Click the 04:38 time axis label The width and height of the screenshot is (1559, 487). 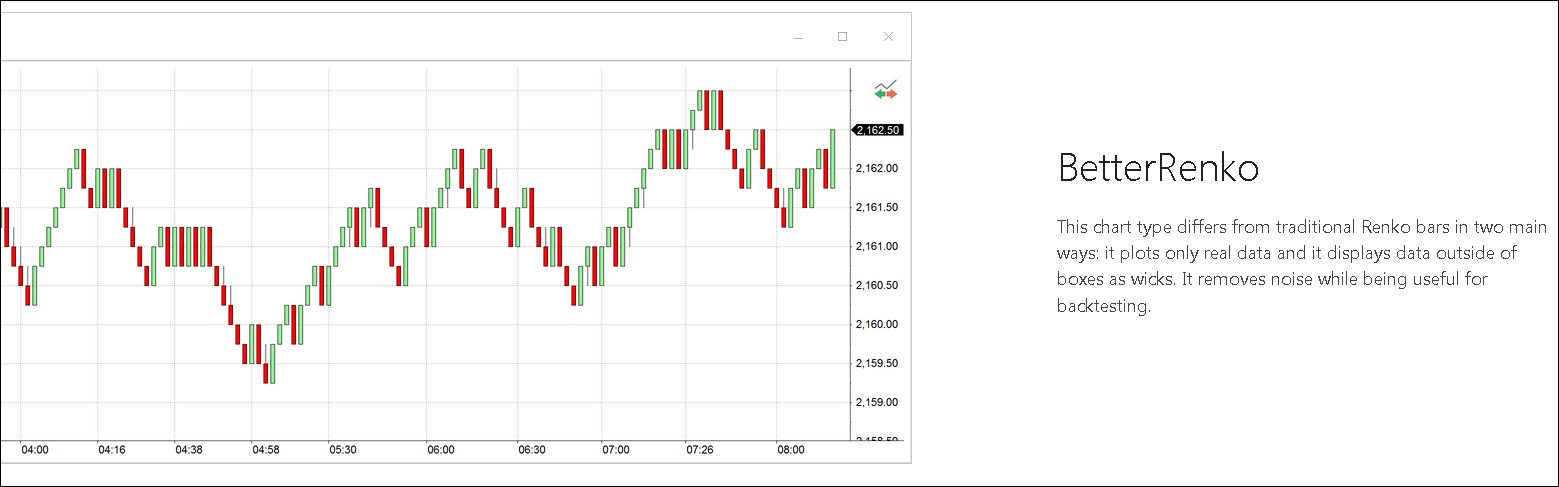(x=189, y=450)
